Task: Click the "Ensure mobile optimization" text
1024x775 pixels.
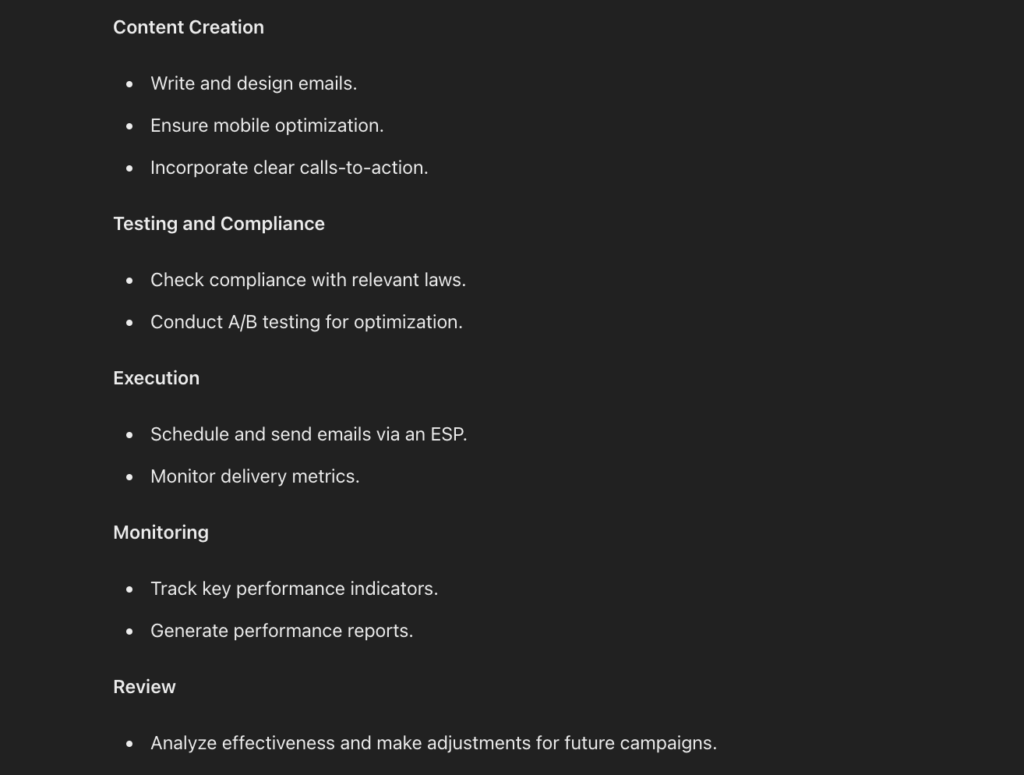Action: [266, 126]
